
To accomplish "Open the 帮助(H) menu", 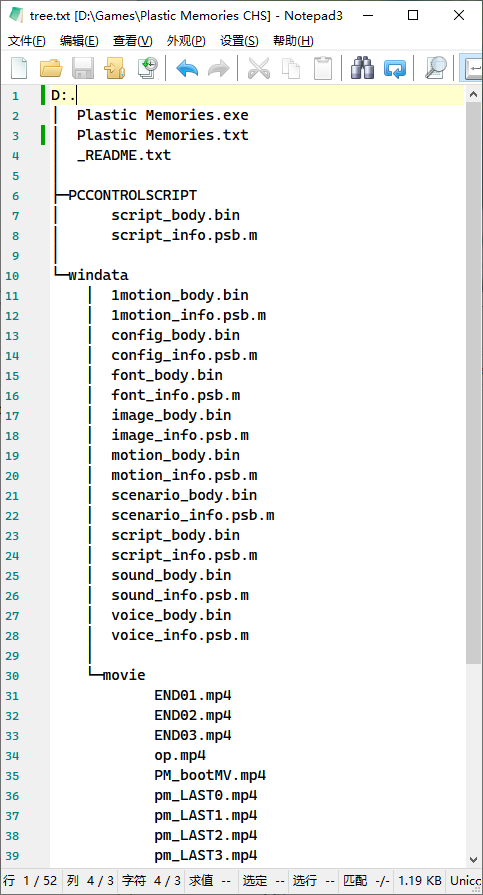I will [x=293, y=41].
